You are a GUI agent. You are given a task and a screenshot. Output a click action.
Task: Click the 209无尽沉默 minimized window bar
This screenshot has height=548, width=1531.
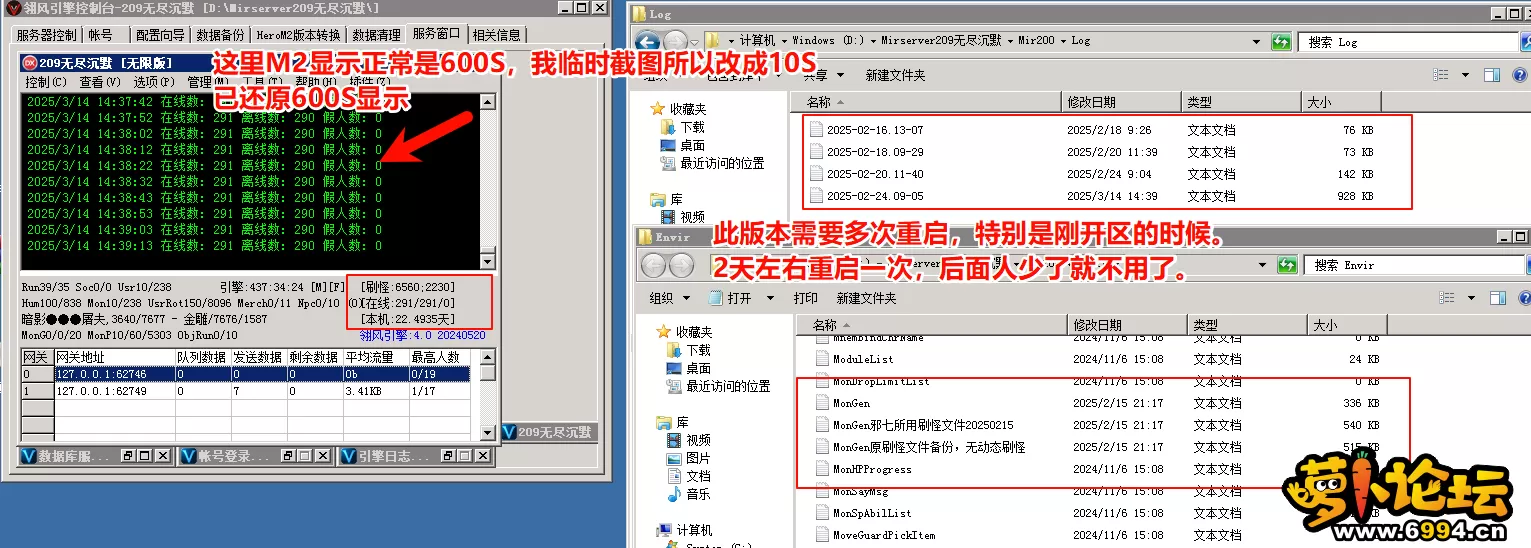pyautogui.click(x=548, y=432)
